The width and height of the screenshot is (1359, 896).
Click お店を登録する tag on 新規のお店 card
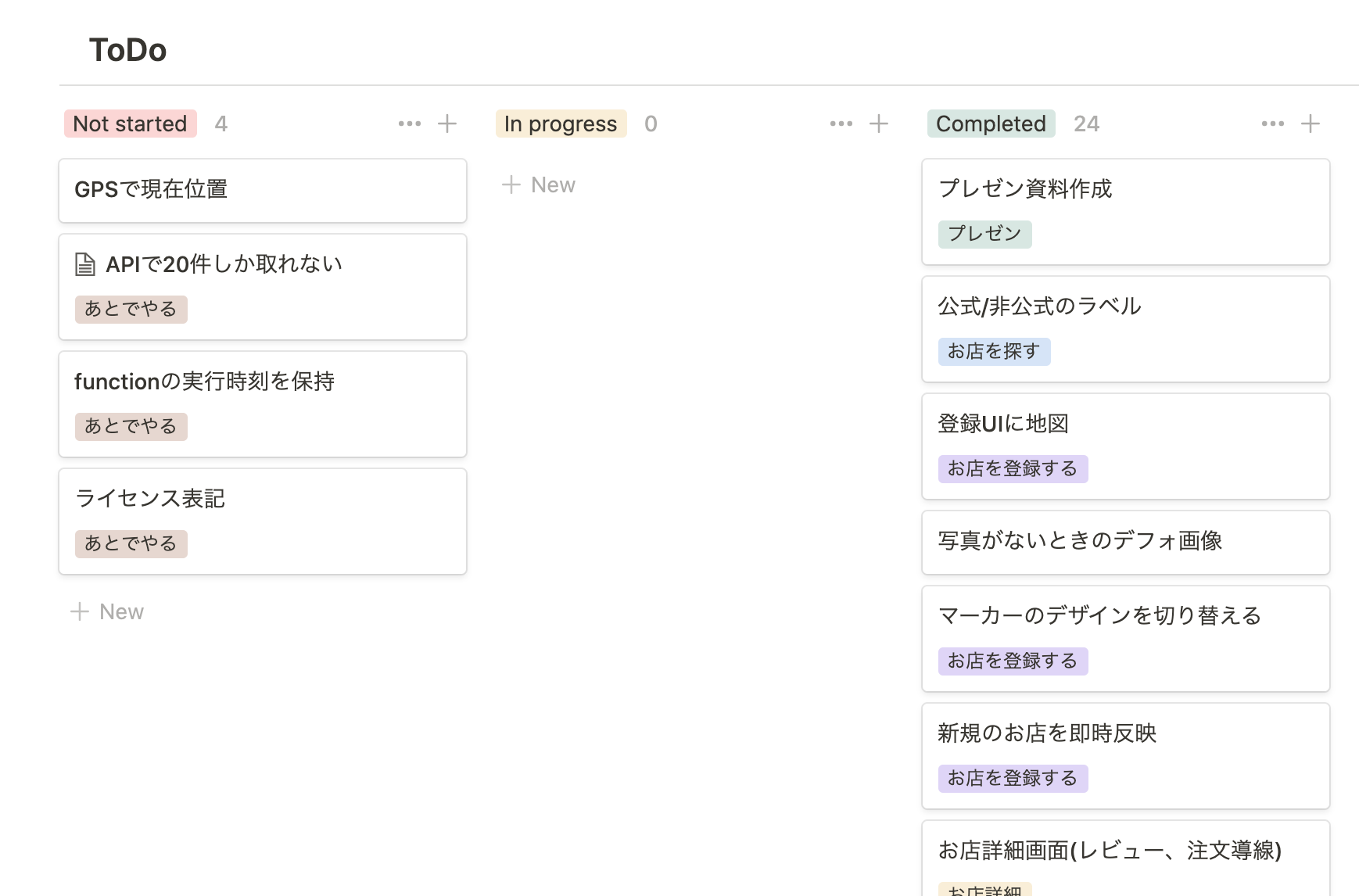click(1013, 778)
